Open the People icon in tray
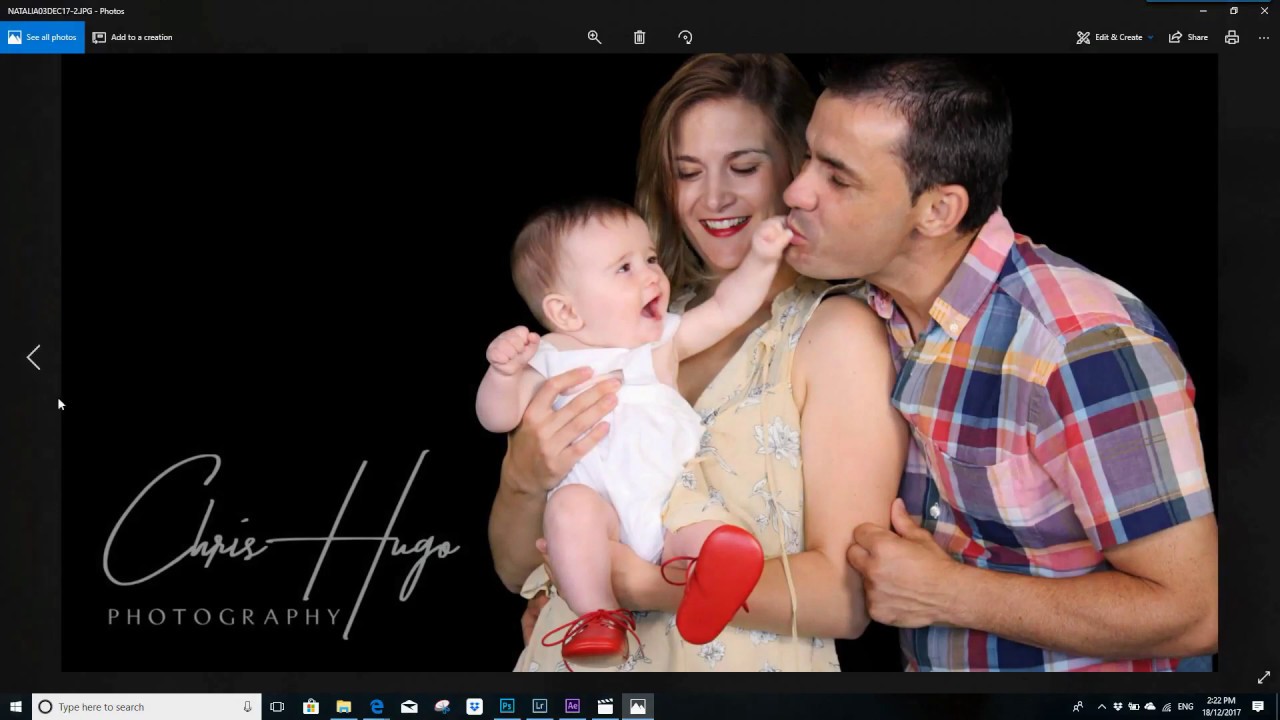 [x=1077, y=707]
